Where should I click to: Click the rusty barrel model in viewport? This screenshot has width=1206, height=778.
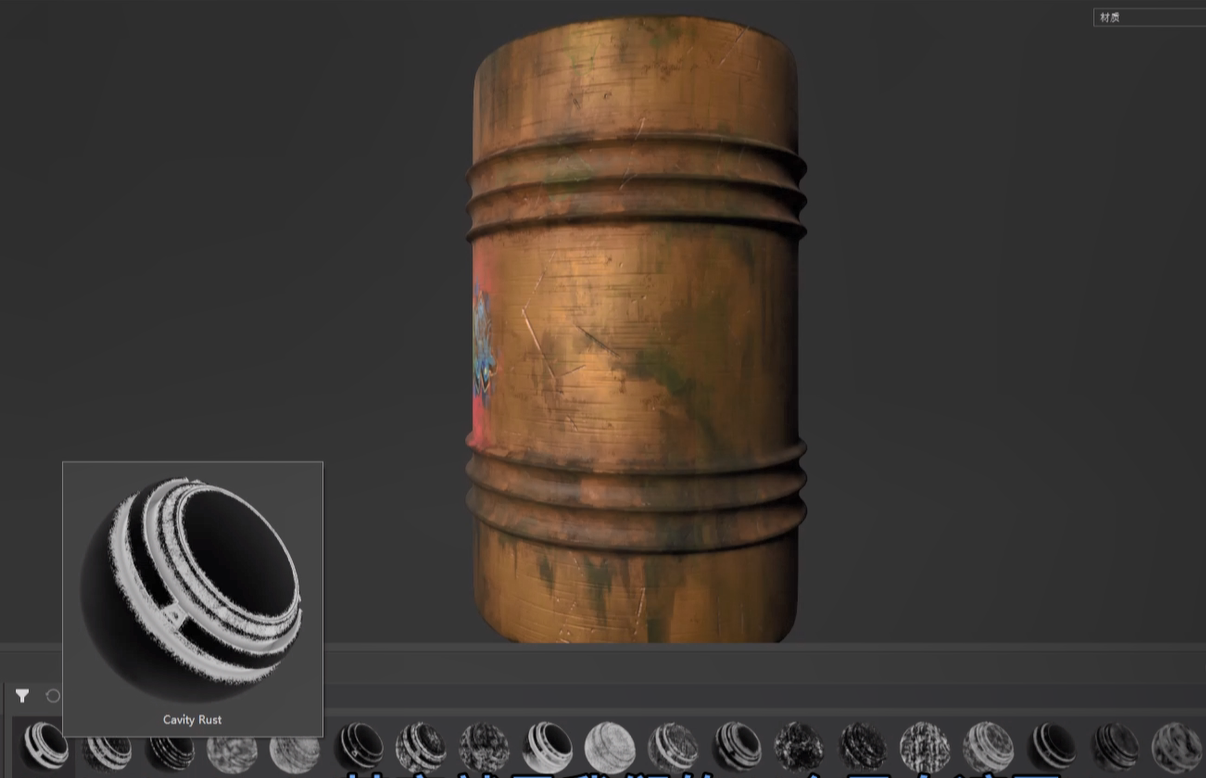click(x=640, y=330)
